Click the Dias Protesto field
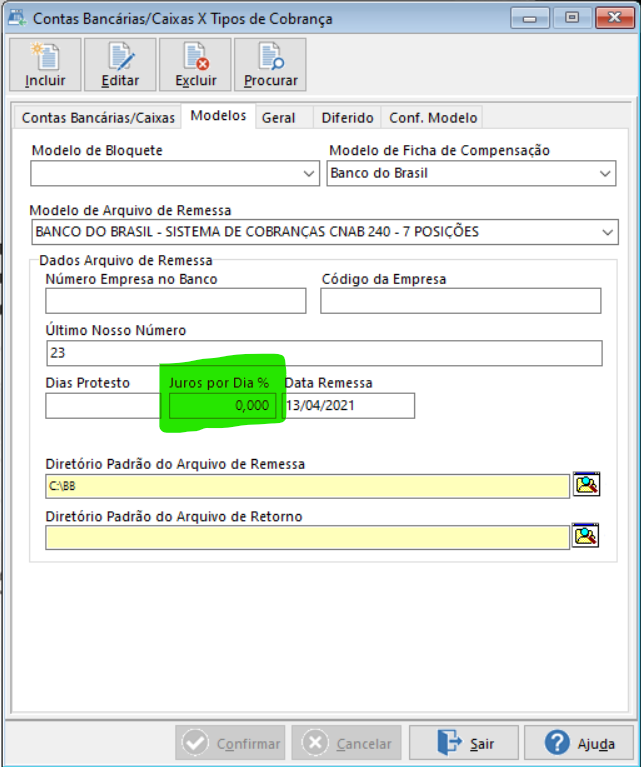The width and height of the screenshot is (641, 767). tap(103, 406)
